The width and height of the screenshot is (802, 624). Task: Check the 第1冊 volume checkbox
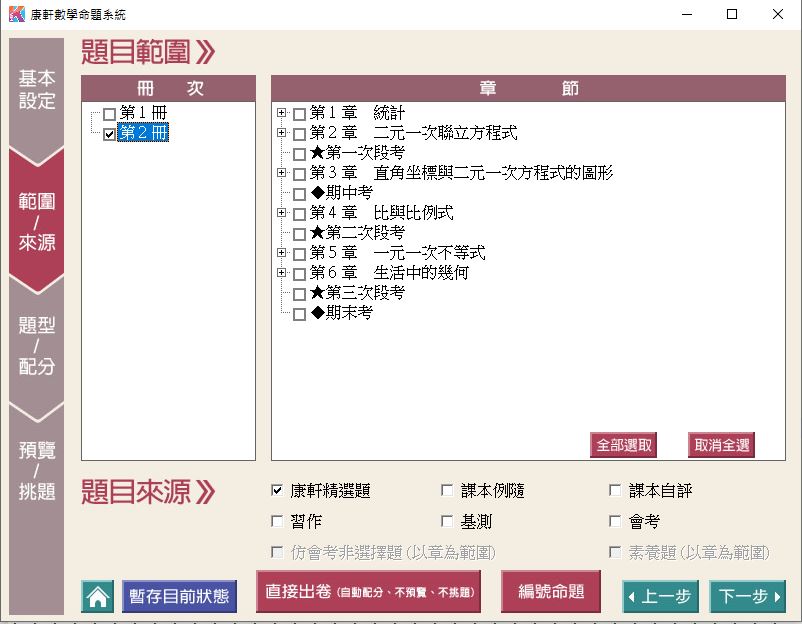click(110, 114)
